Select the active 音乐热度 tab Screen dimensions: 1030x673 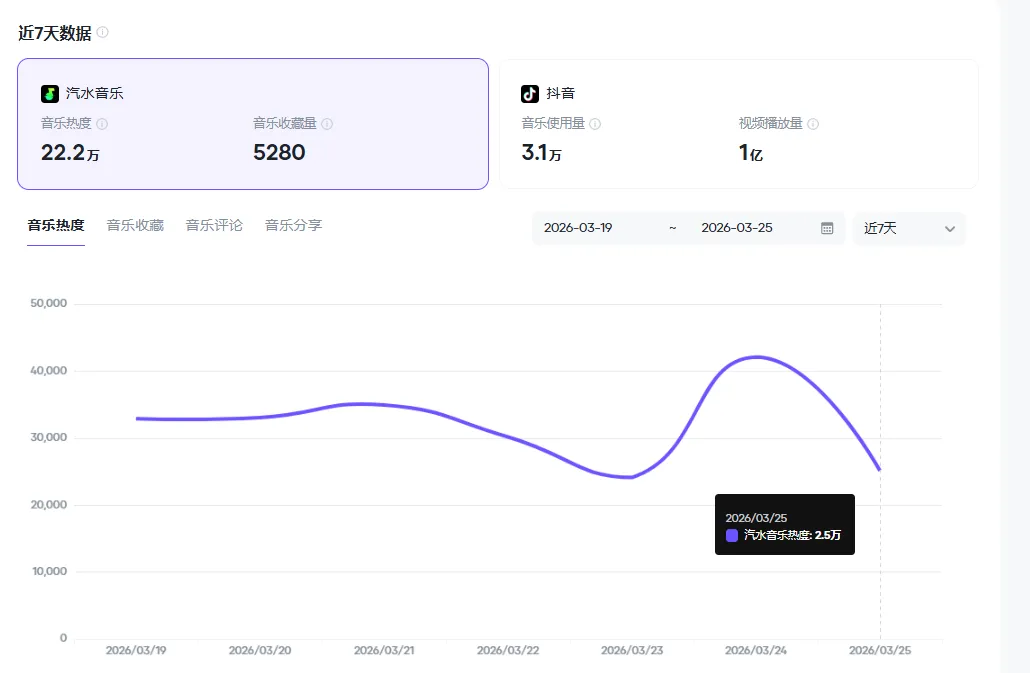(55, 225)
